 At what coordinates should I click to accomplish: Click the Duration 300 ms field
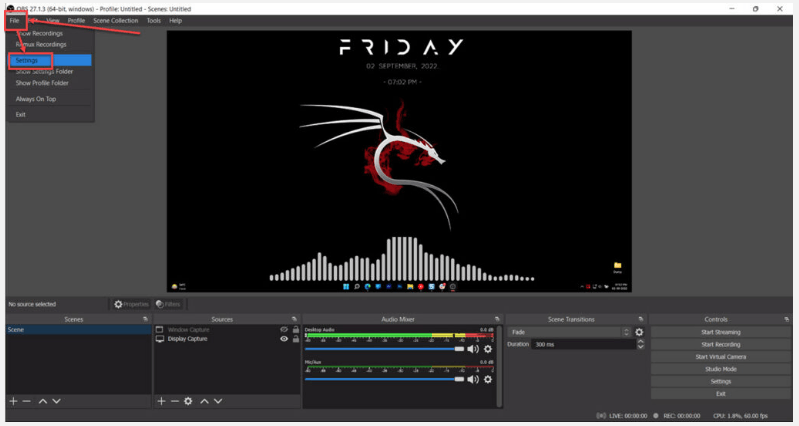point(583,344)
